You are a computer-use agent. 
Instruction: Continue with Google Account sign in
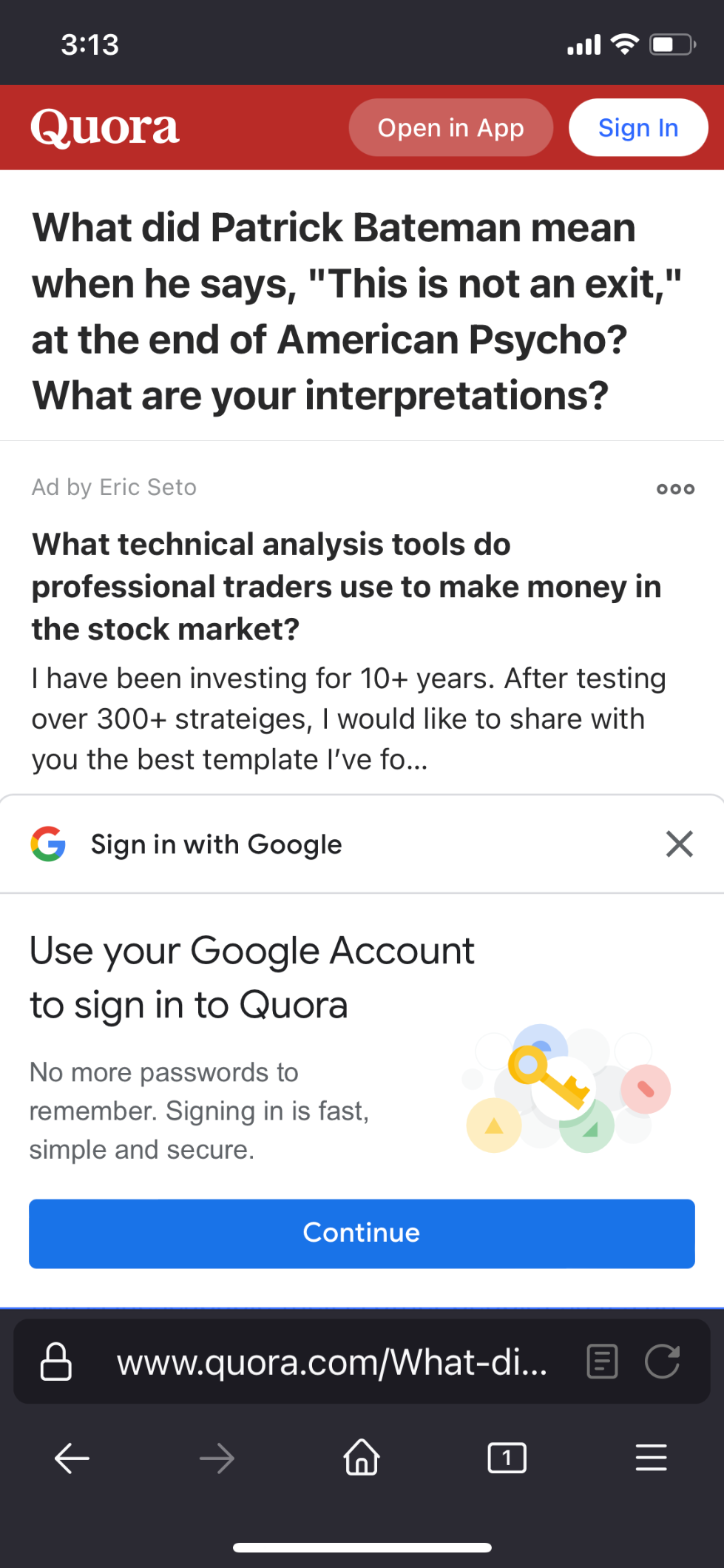point(362,1233)
